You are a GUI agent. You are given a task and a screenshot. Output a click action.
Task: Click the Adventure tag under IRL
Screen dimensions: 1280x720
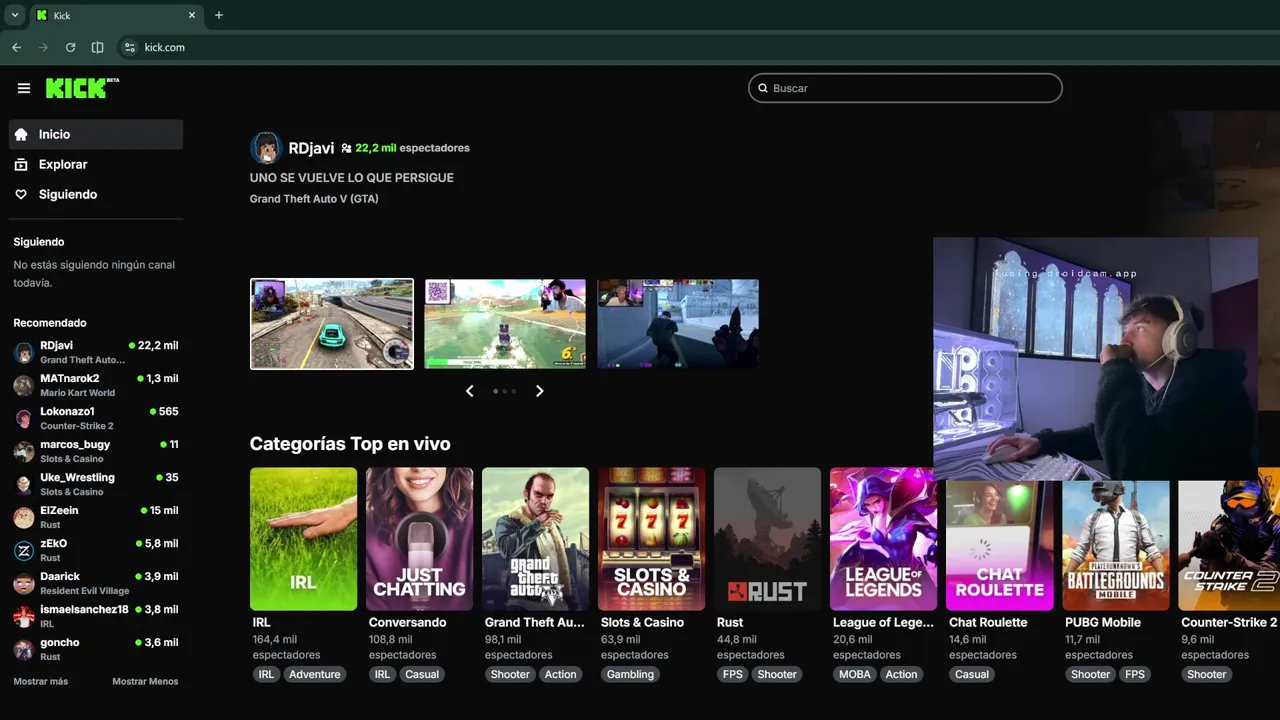pyautogui.click(x=315, y=674)
